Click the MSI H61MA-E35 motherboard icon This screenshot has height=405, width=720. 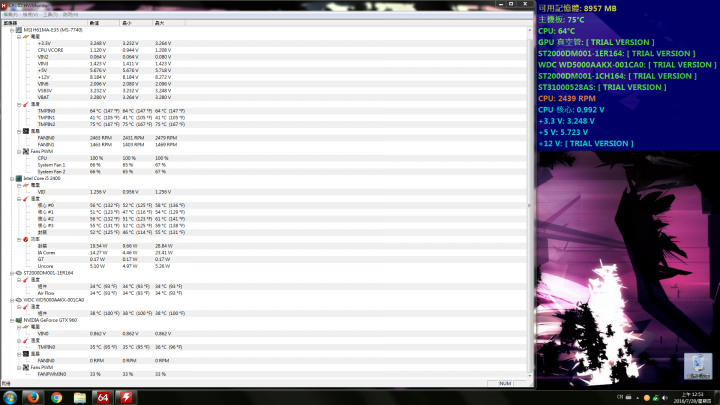19,30
